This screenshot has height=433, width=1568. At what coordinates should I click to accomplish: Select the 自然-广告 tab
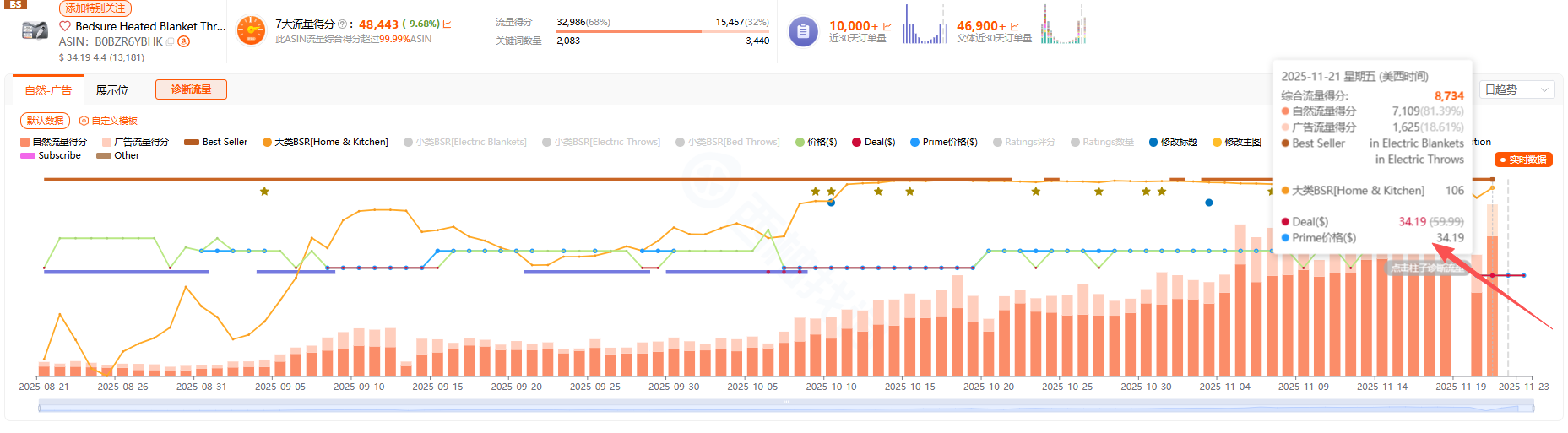(x=48, y=90)
